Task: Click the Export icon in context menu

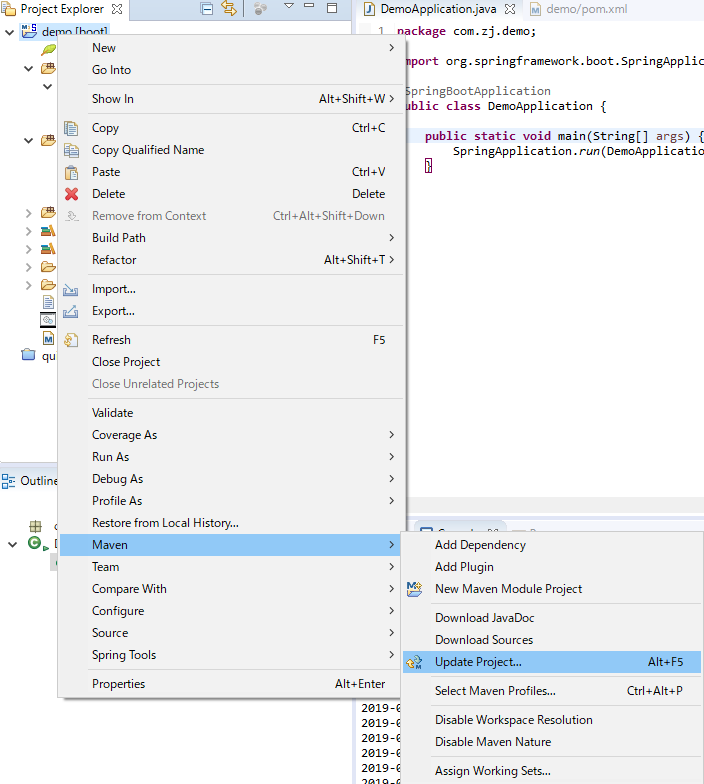Action: pos(70,311)
